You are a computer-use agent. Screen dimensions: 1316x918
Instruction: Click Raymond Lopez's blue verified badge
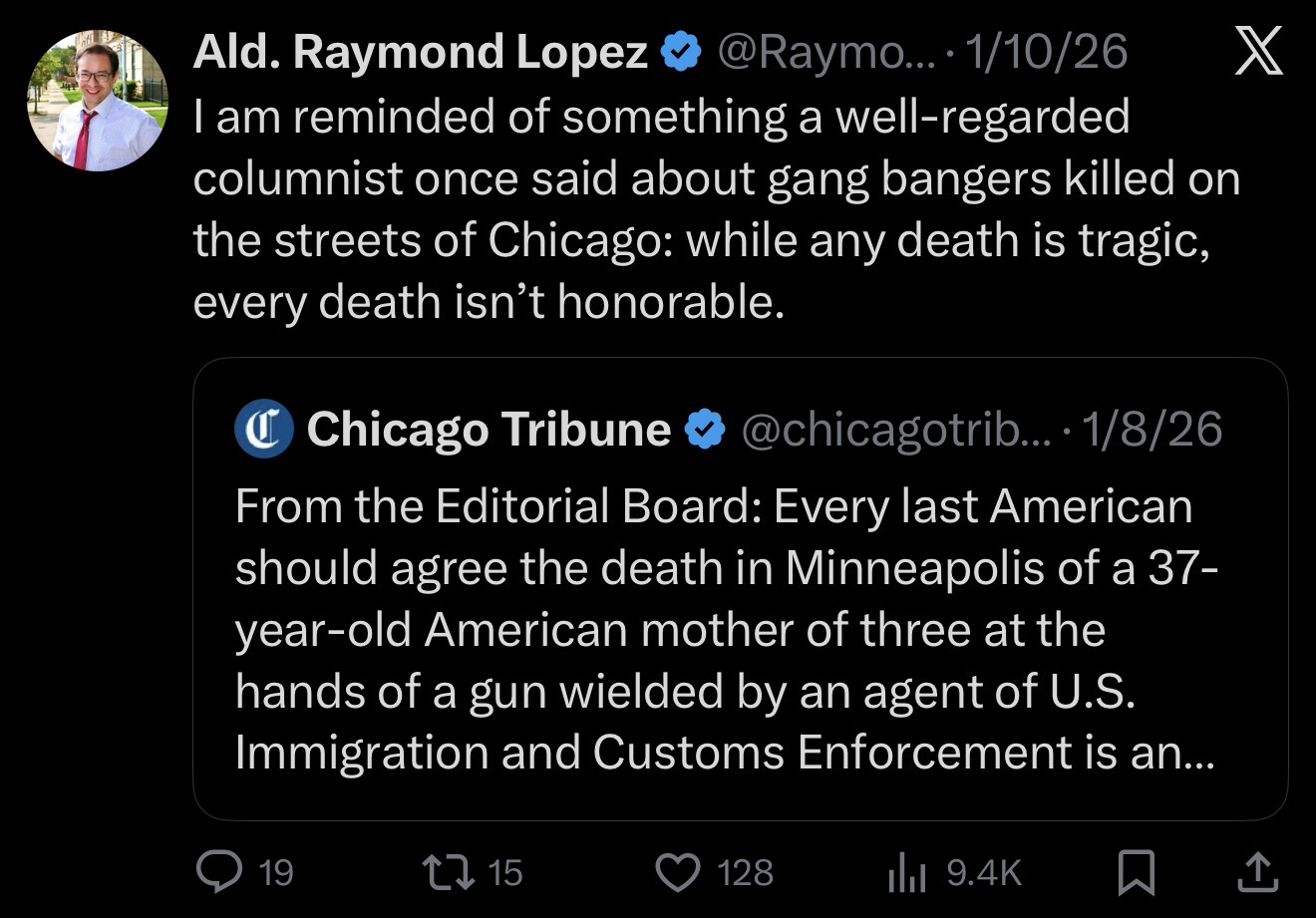coord(682,53)
